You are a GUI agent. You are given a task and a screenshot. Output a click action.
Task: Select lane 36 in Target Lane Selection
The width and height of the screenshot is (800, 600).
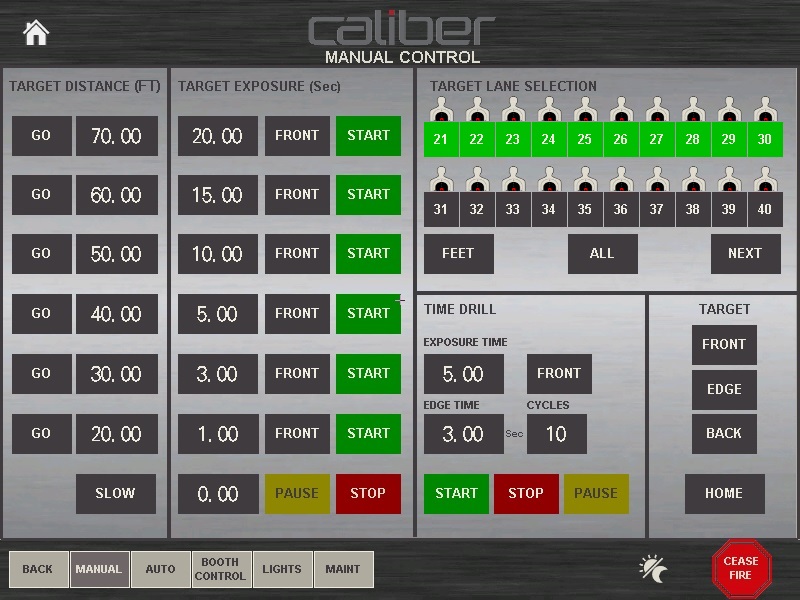coord(620,210)
